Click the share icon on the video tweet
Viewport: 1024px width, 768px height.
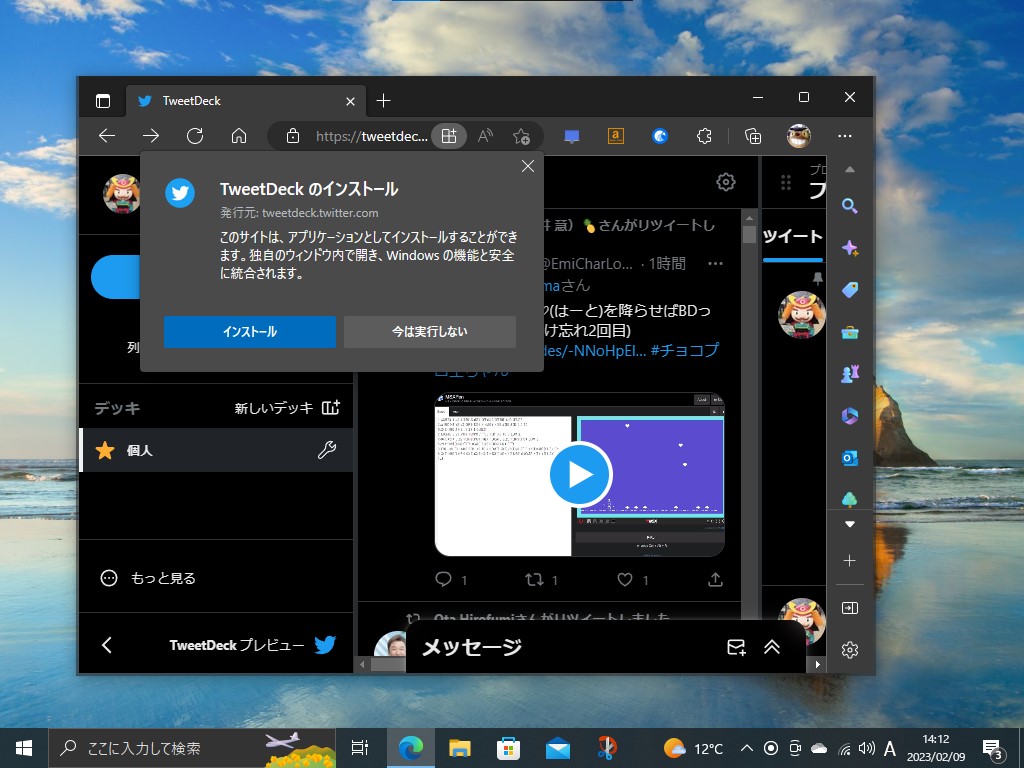pyautogui.click(x=715, y=579)
